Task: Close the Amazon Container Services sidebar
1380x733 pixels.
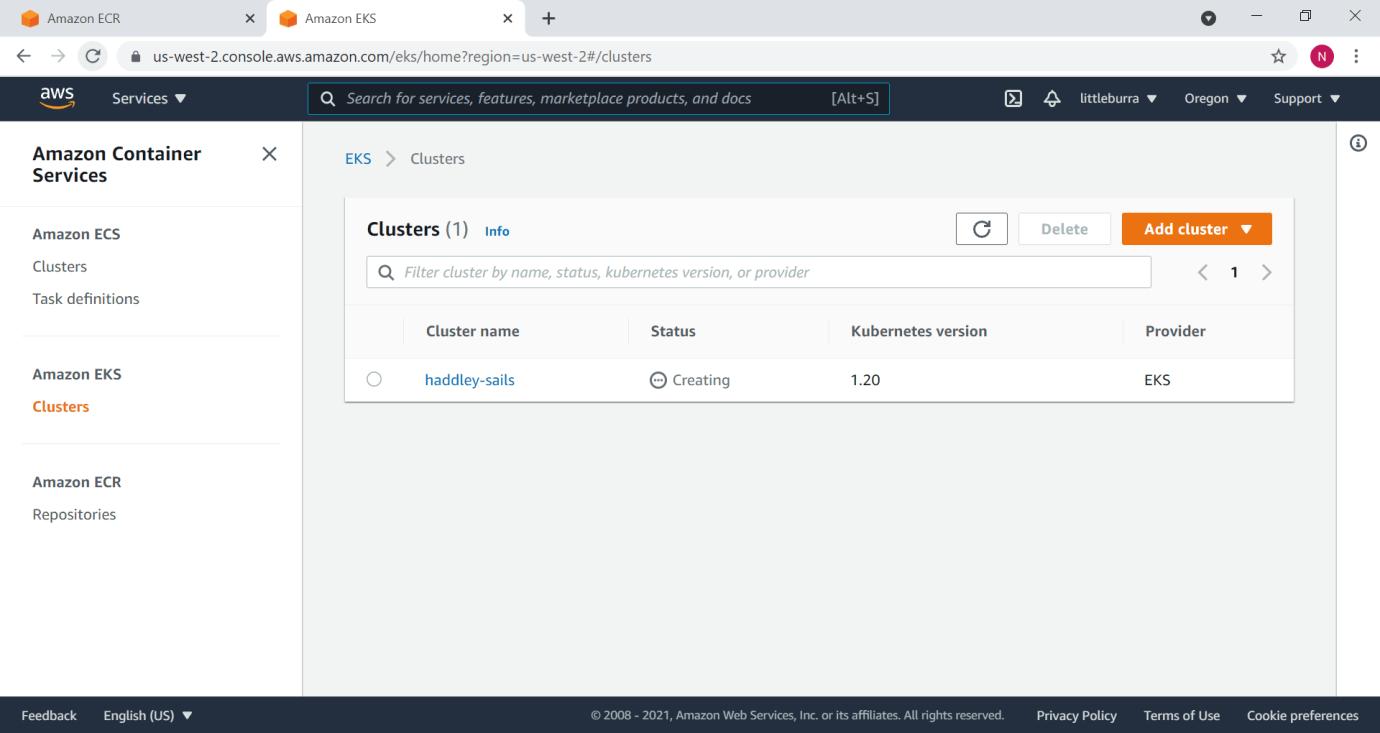Action: tap(269, 154)
